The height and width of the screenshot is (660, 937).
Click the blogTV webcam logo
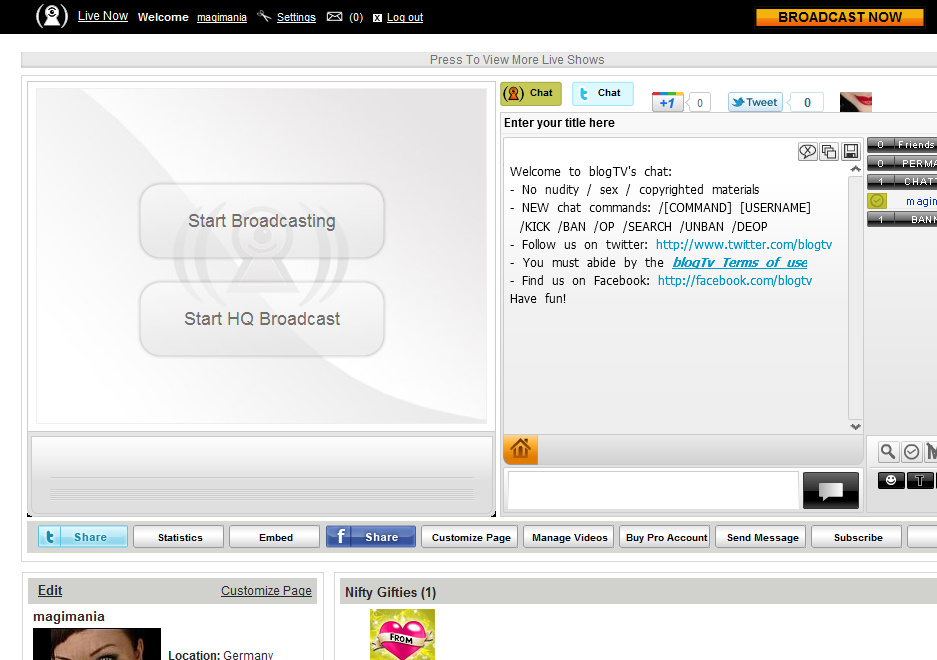[x=52, y=16]
